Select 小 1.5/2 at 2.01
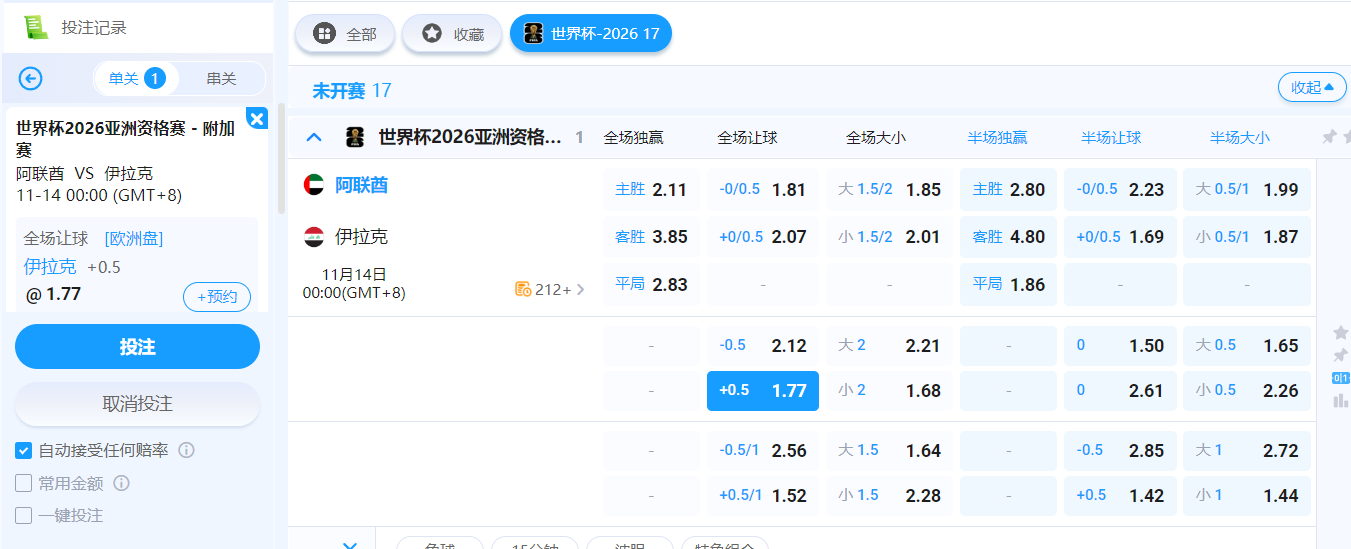Image resolution: width=1351 pixels, height=549 pixels. (x=889, y=237)
